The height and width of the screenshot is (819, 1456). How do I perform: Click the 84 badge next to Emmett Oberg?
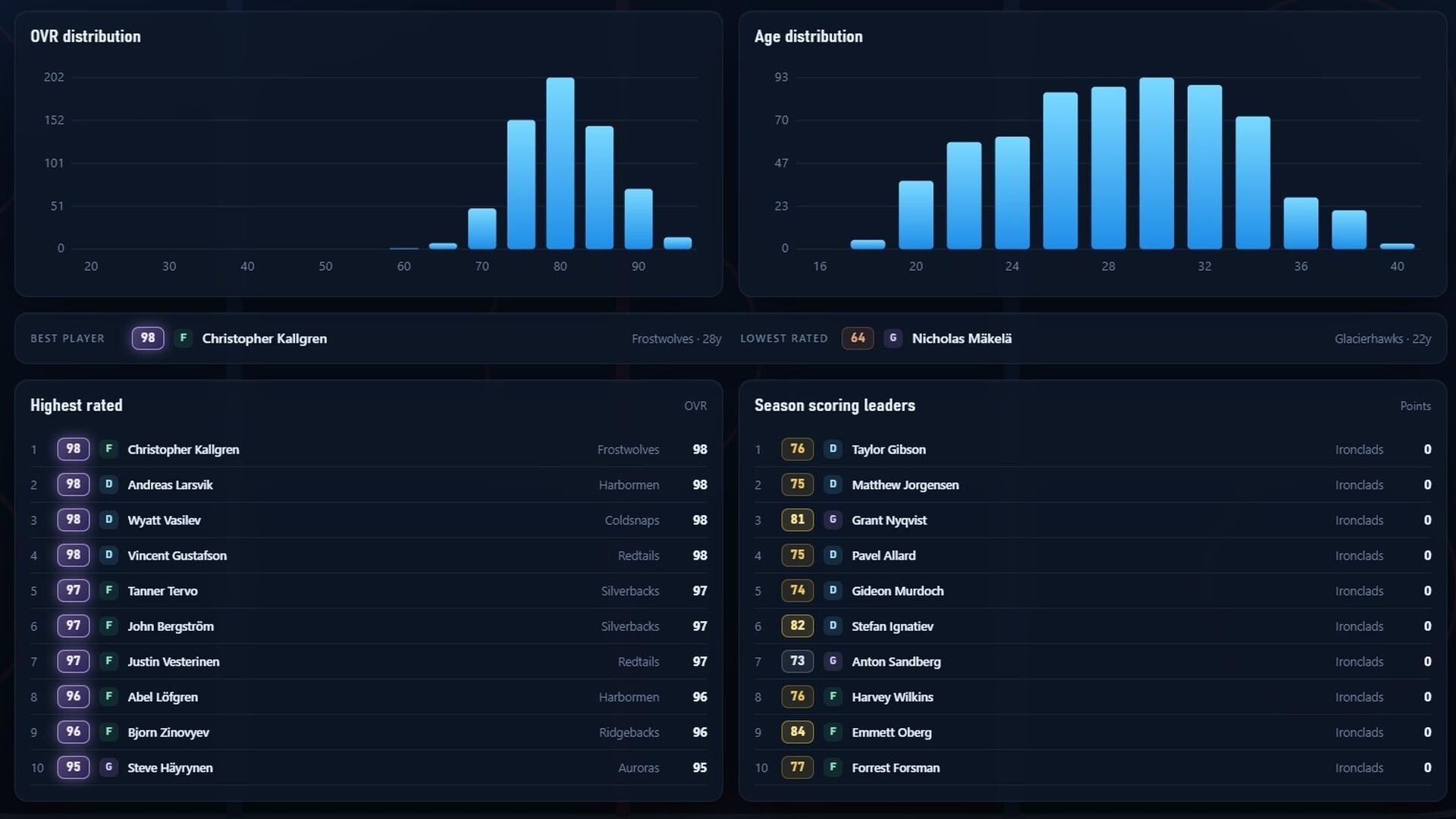pos(798,733)
